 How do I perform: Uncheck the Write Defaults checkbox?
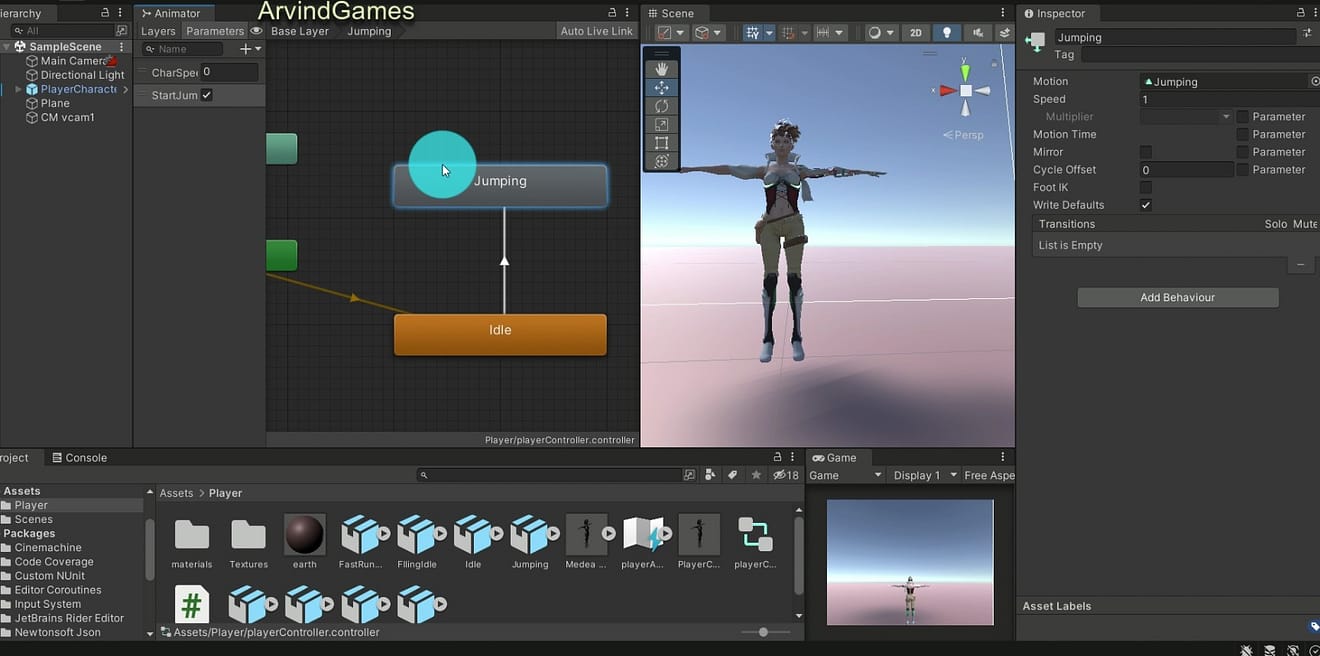[1146, 204]
